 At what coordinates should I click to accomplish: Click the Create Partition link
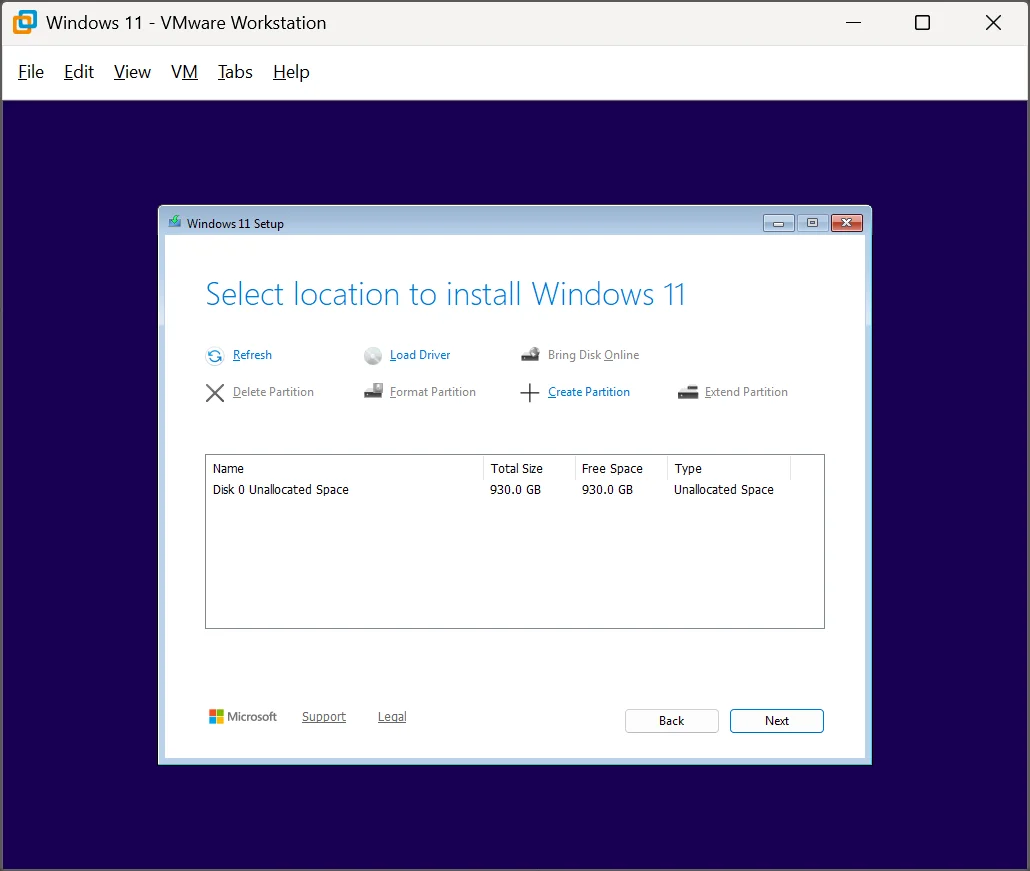[x=589, y=391]
